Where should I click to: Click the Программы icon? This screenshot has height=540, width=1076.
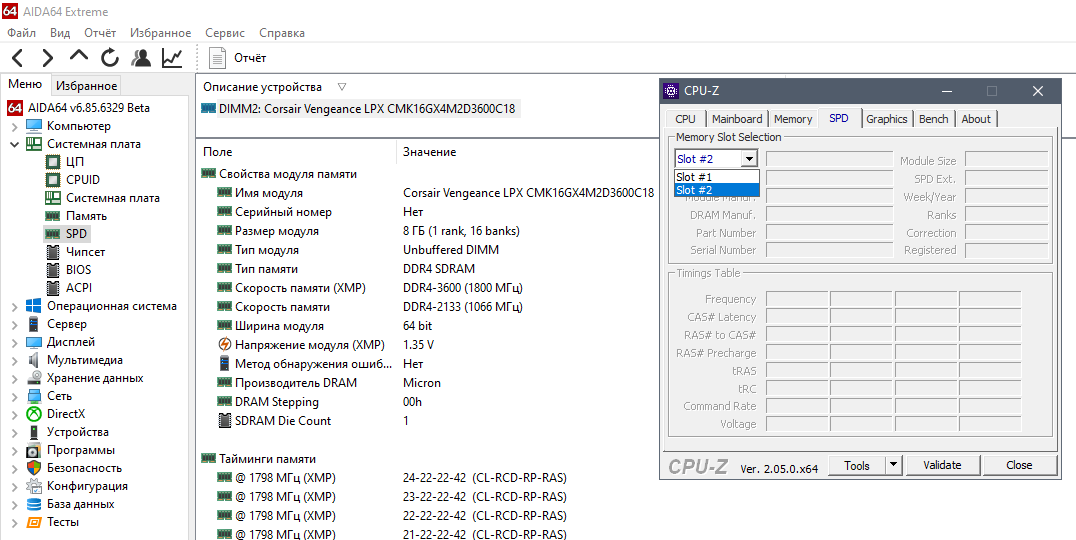34,450
